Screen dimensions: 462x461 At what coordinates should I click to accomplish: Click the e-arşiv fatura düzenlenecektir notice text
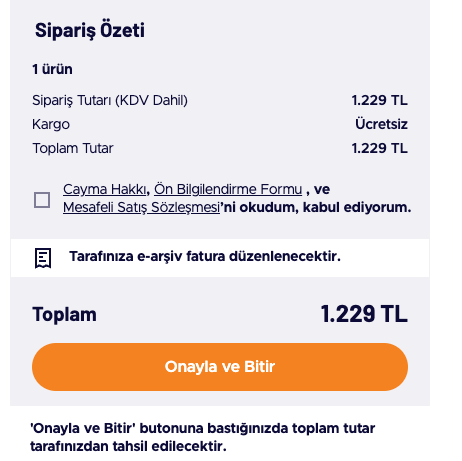(205, 256)
